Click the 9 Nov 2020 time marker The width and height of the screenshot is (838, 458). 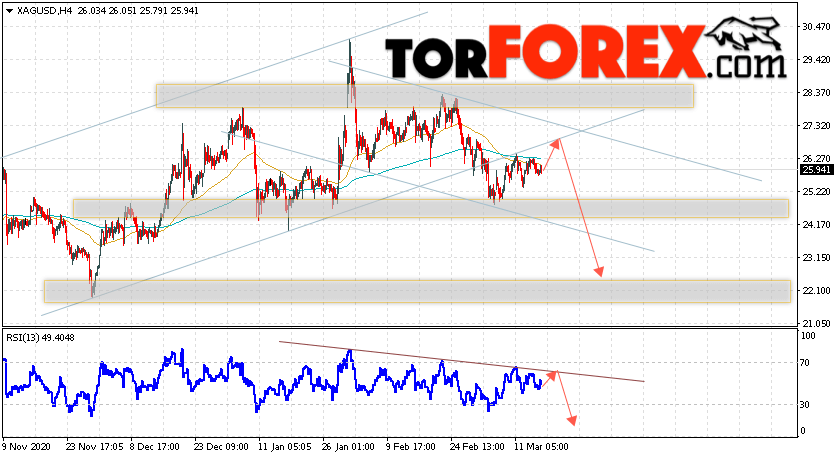27,446
